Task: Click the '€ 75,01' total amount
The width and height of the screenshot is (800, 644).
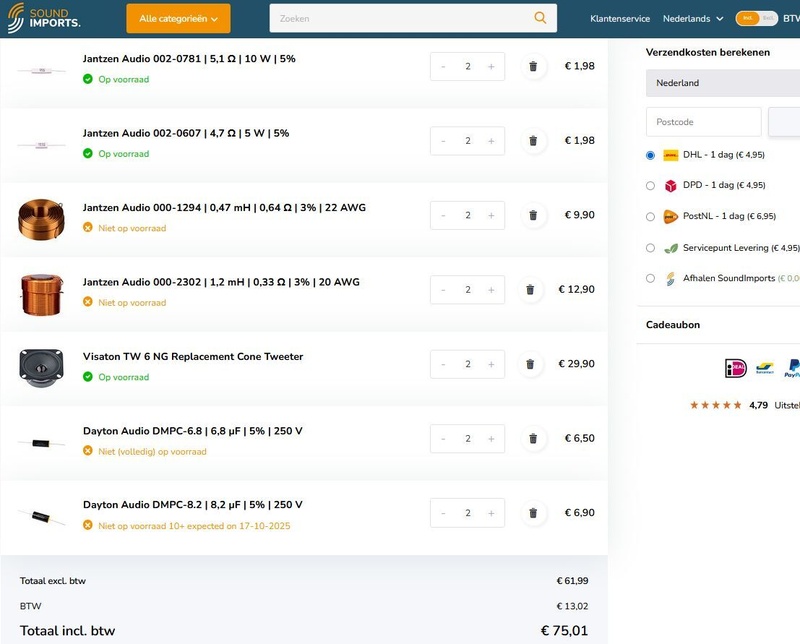Action: (564, 631)
